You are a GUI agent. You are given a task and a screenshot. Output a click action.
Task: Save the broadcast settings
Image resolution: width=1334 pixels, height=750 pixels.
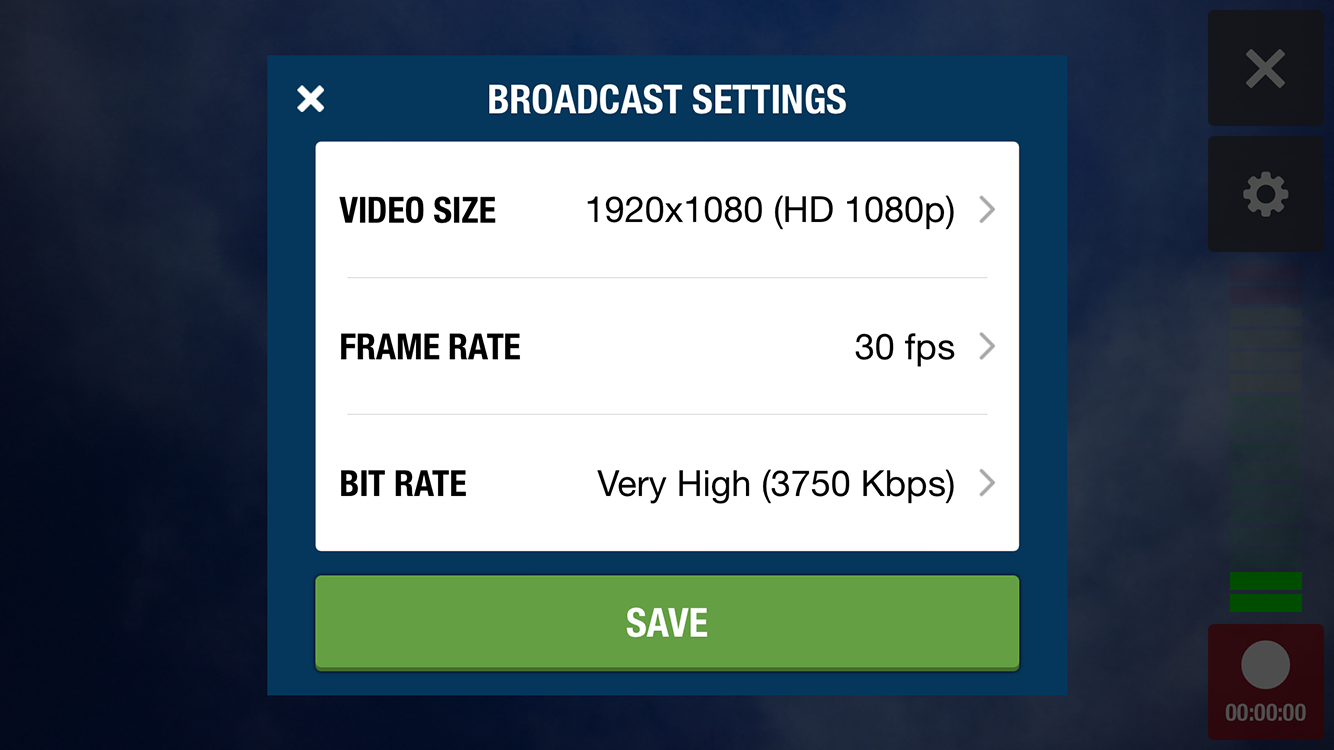pos(667,622)
